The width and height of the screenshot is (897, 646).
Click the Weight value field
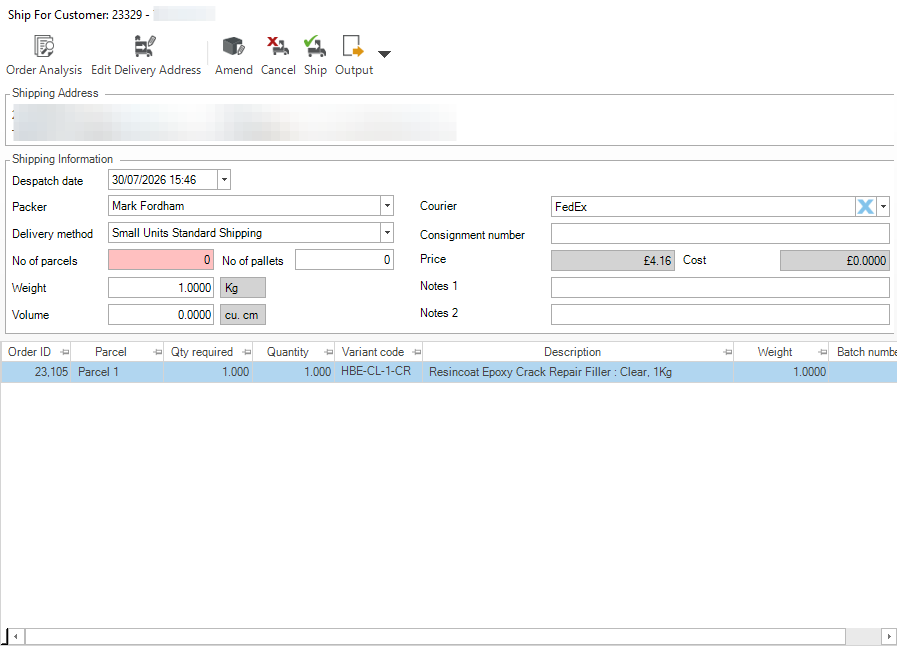[161, 287]
